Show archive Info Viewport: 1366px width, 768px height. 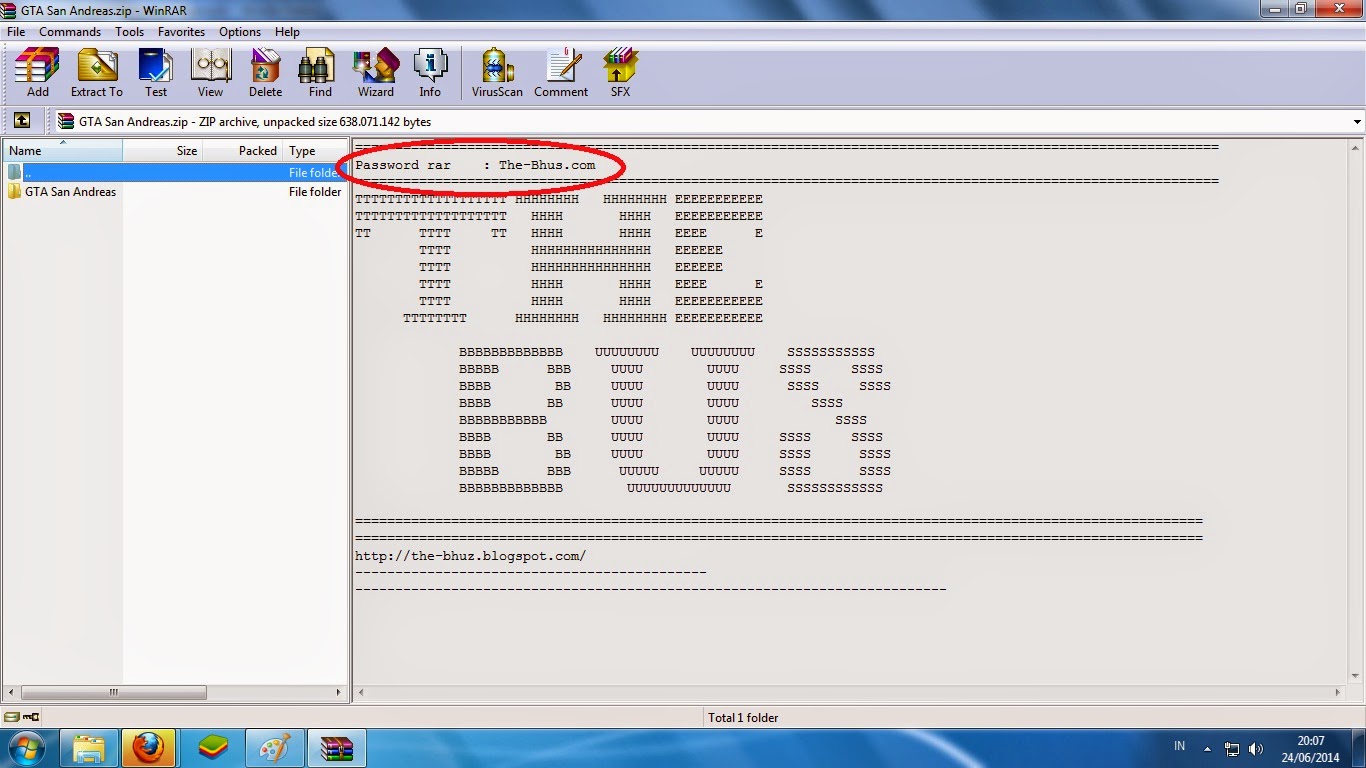(430, 73)
